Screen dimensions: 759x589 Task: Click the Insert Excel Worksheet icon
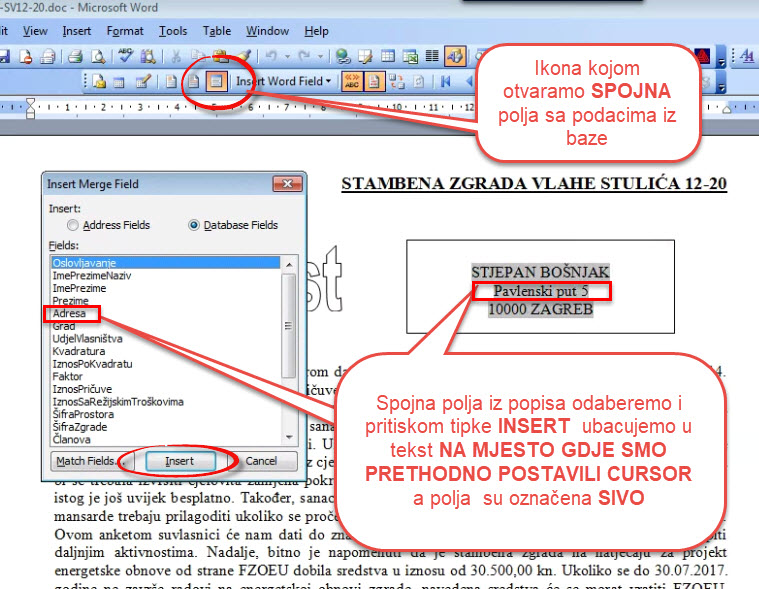[x=410, y=56]
